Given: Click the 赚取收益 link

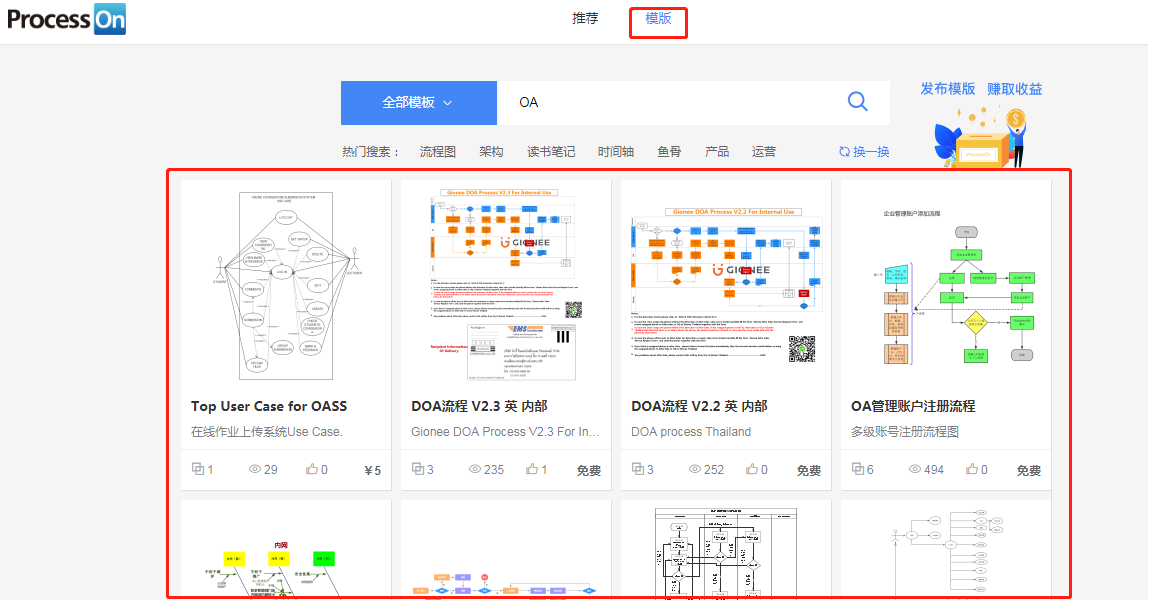Looking at the screenshot, I should [1015, 89].
